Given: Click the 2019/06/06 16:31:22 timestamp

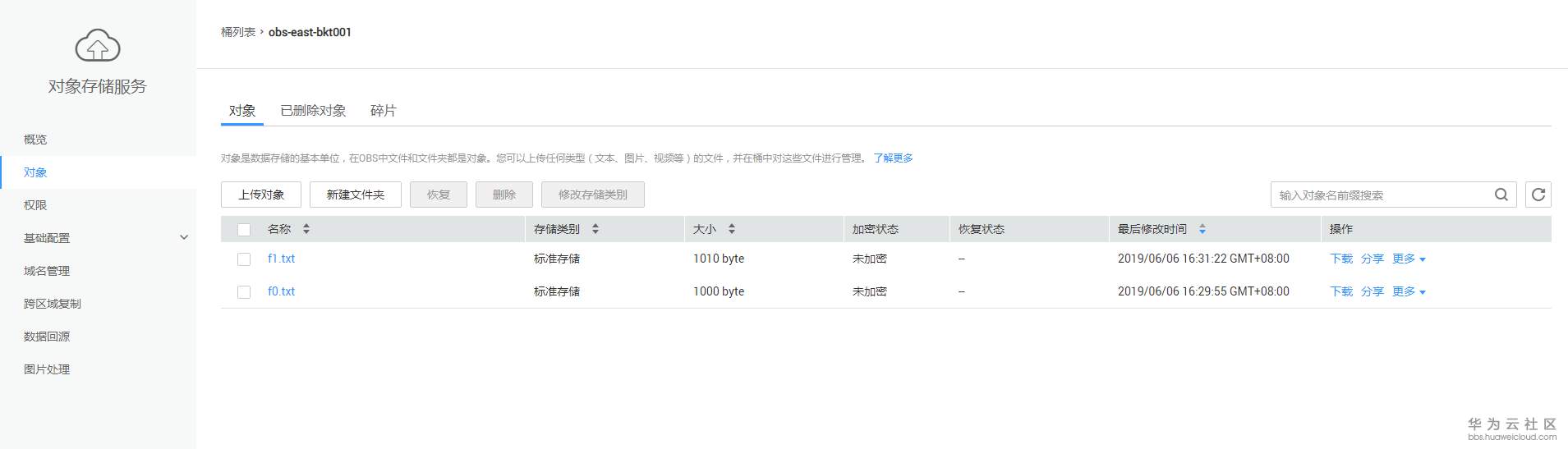Looking at the screenshot, I should [1203, 259].
